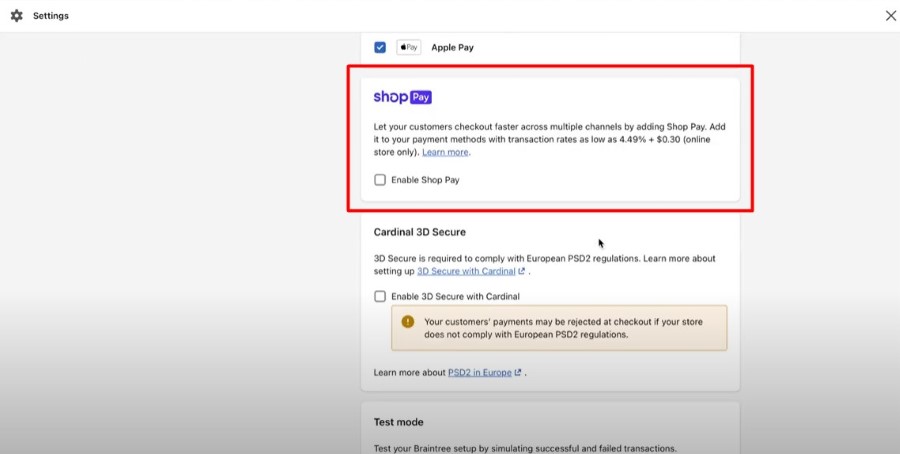Click the Shop Pay logo
900x454 pixels.
point(402,97)
